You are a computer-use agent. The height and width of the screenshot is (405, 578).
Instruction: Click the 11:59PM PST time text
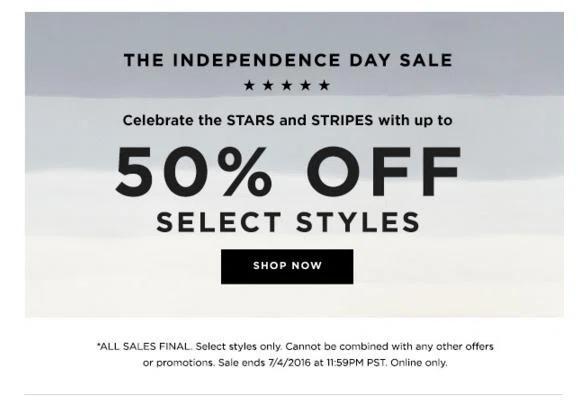point(357,363)
